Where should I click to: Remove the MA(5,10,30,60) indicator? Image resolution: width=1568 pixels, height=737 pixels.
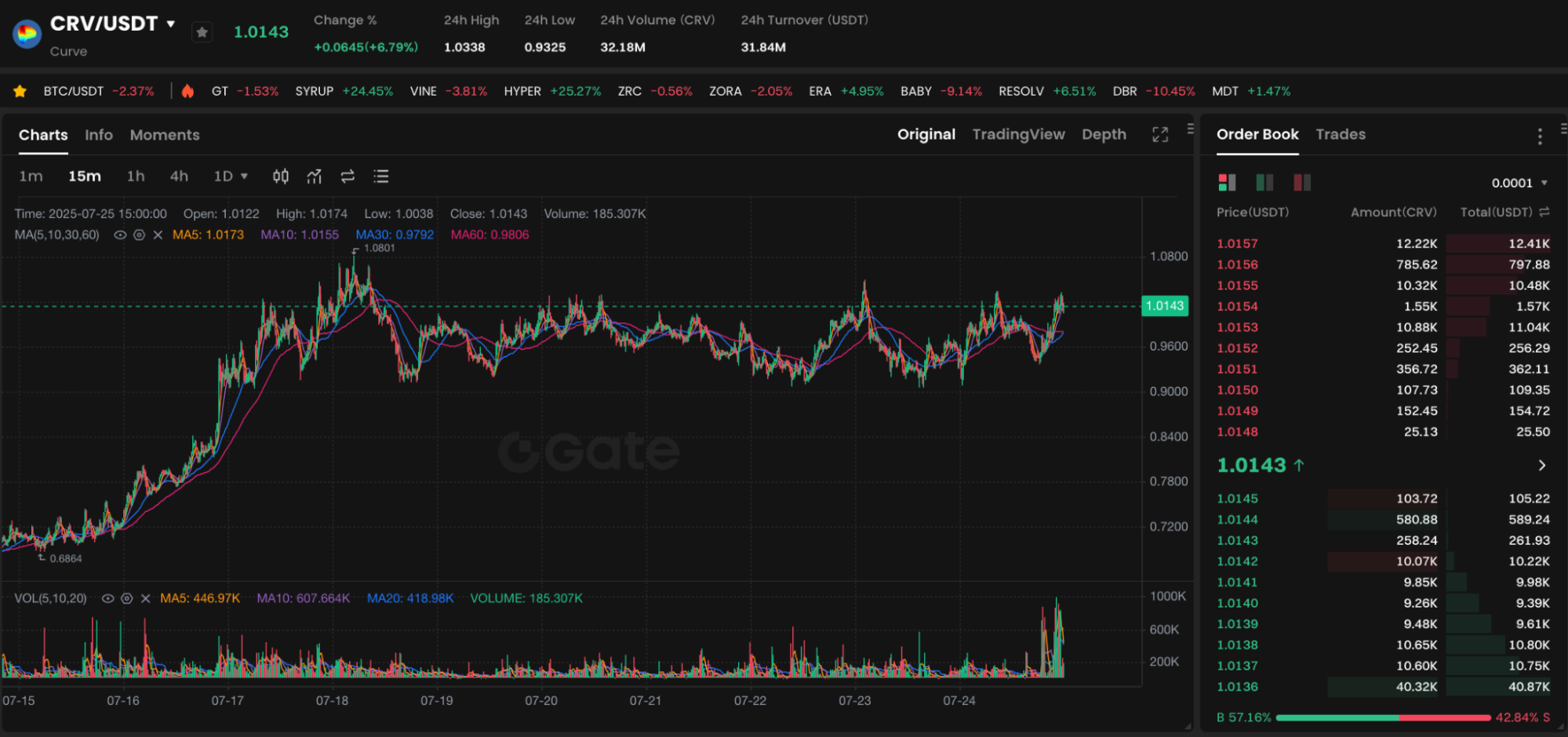tap(158, 234)
